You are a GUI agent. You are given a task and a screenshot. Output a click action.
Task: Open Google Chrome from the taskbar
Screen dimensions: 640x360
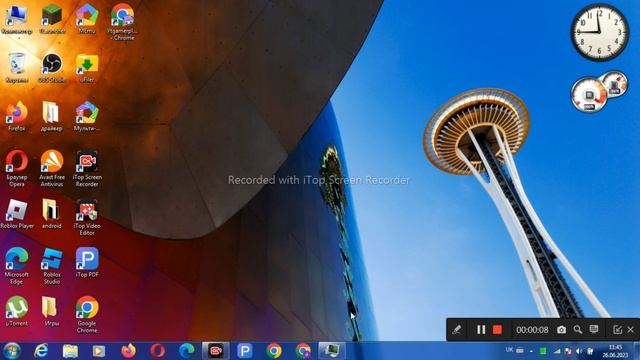pos(274,351)
